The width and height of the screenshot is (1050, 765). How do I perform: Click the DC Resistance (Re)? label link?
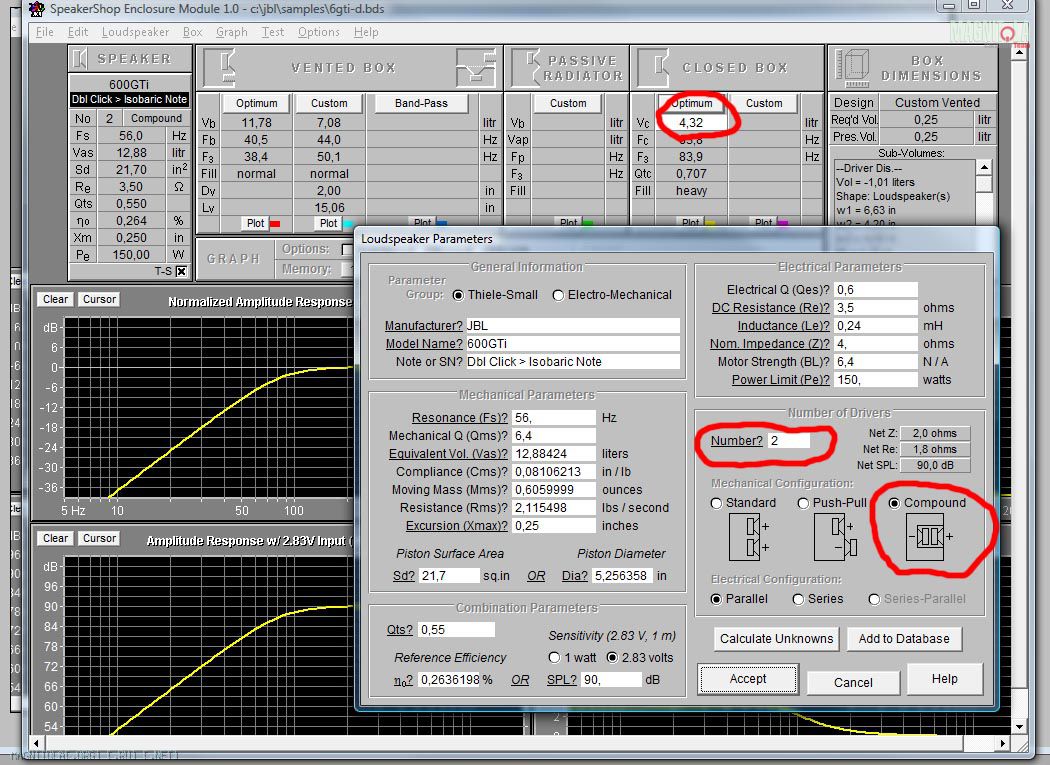771,307
